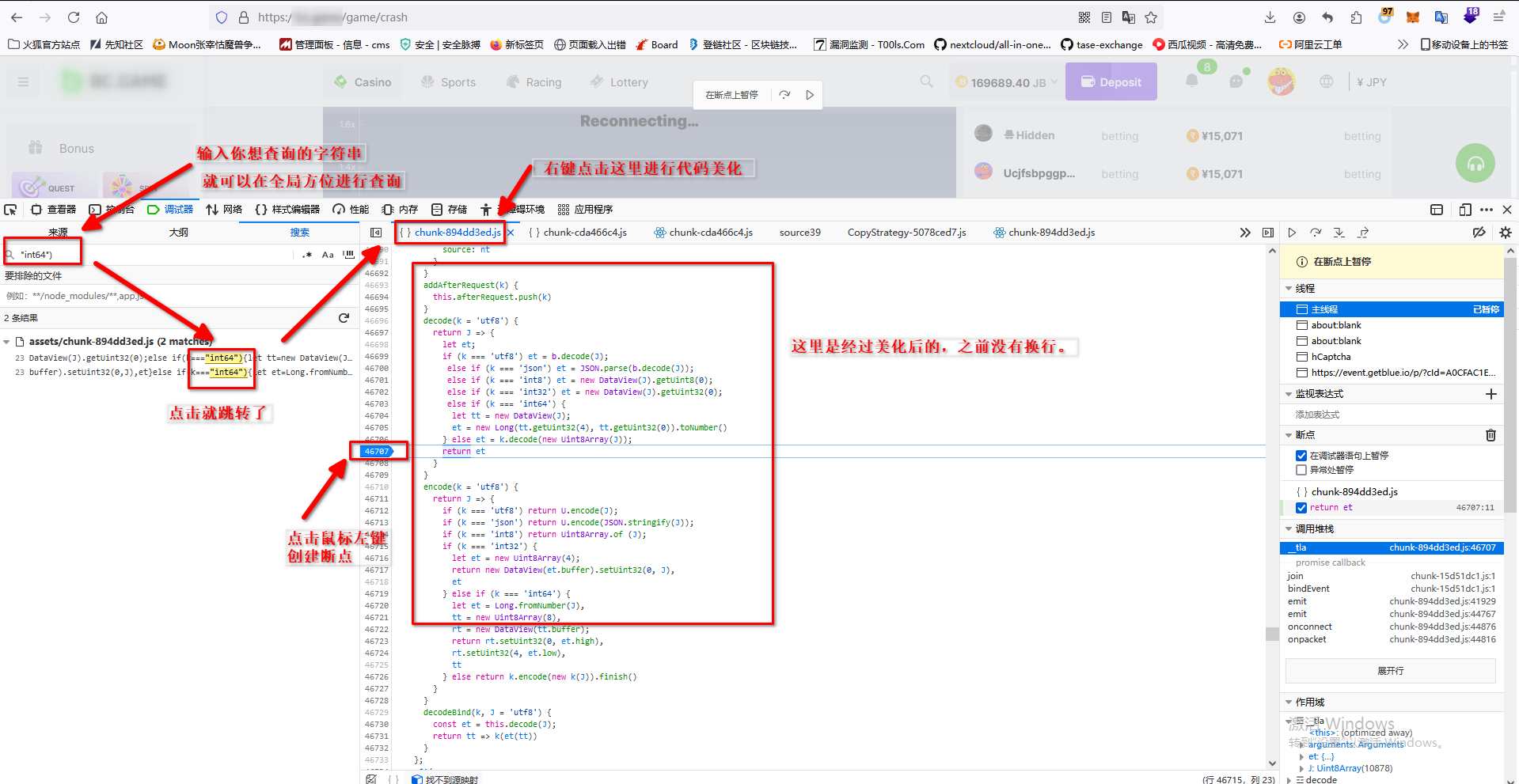Switch to the Network panel tab
The height and width of the screenshot is (784, 1519).
(224, 210)
